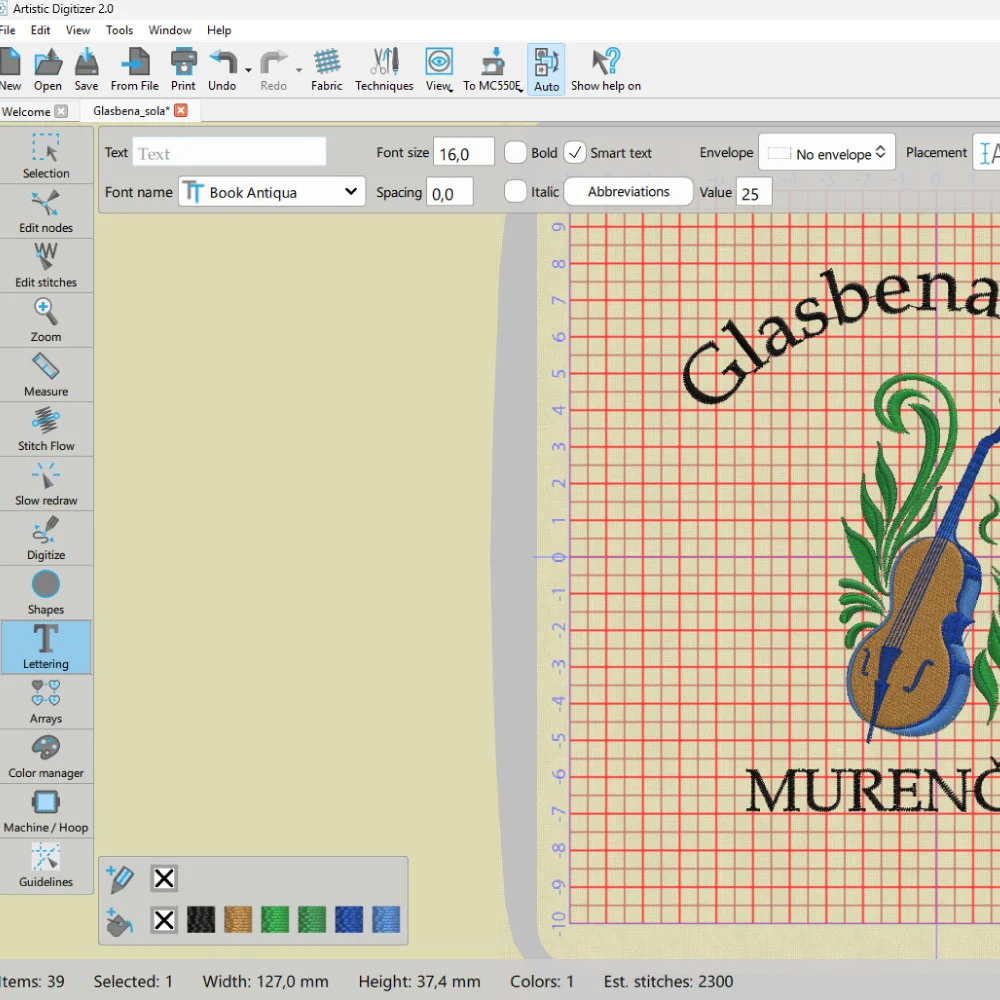Activate the Stitch Flow tool
The height and width of the screenshot is (1000, 1000).
coord(46,429)
